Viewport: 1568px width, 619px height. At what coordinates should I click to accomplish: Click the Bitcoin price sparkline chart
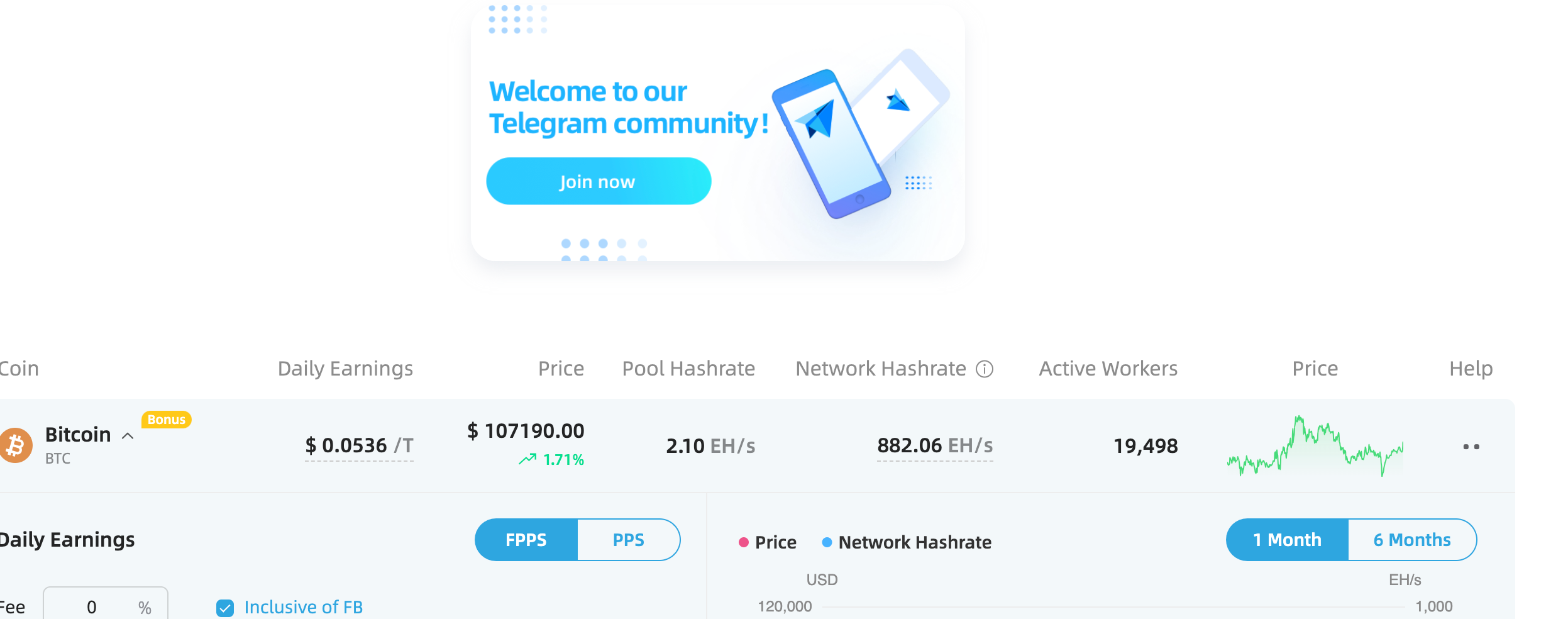tap(1315, 446)
